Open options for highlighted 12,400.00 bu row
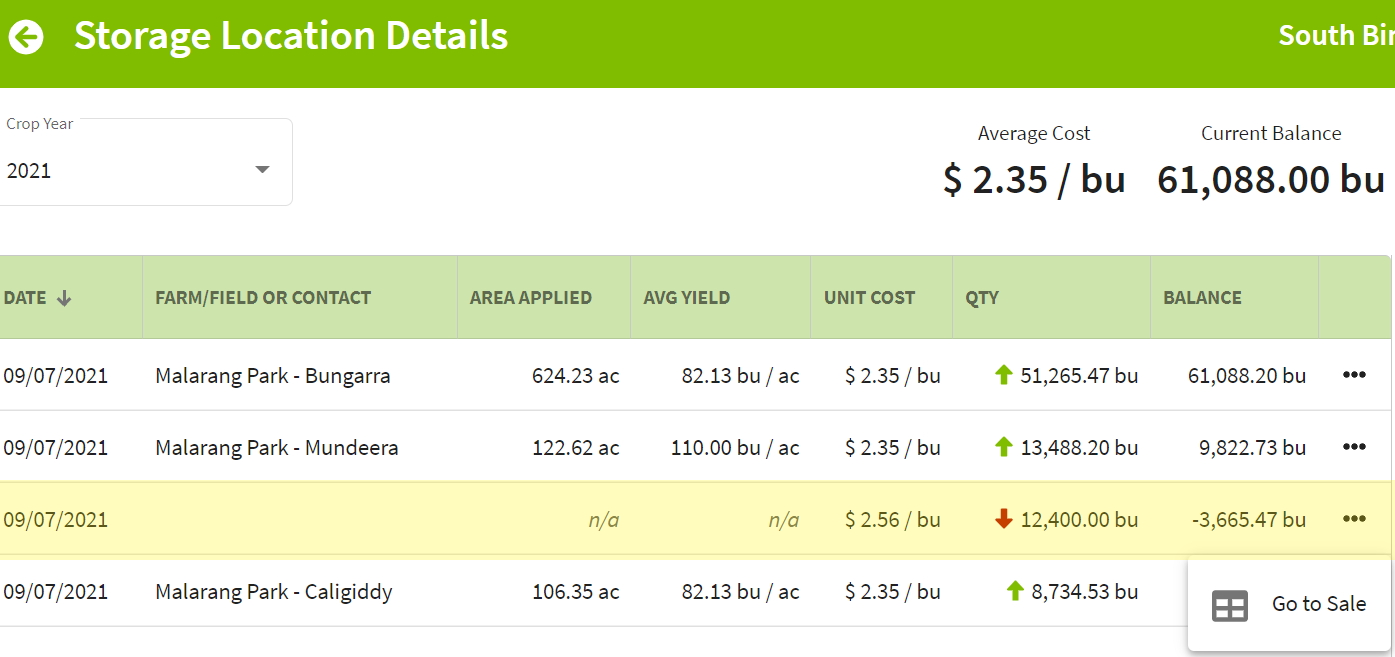Image resolution: width=1395 pixels, height=657 pixels. (x=1354, y=519)
